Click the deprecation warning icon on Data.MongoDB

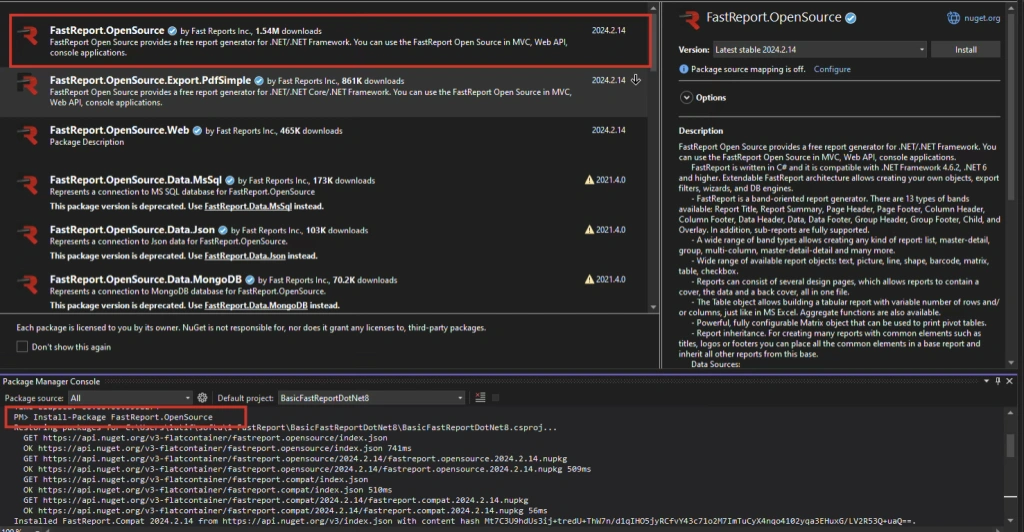tap(589, 279)
